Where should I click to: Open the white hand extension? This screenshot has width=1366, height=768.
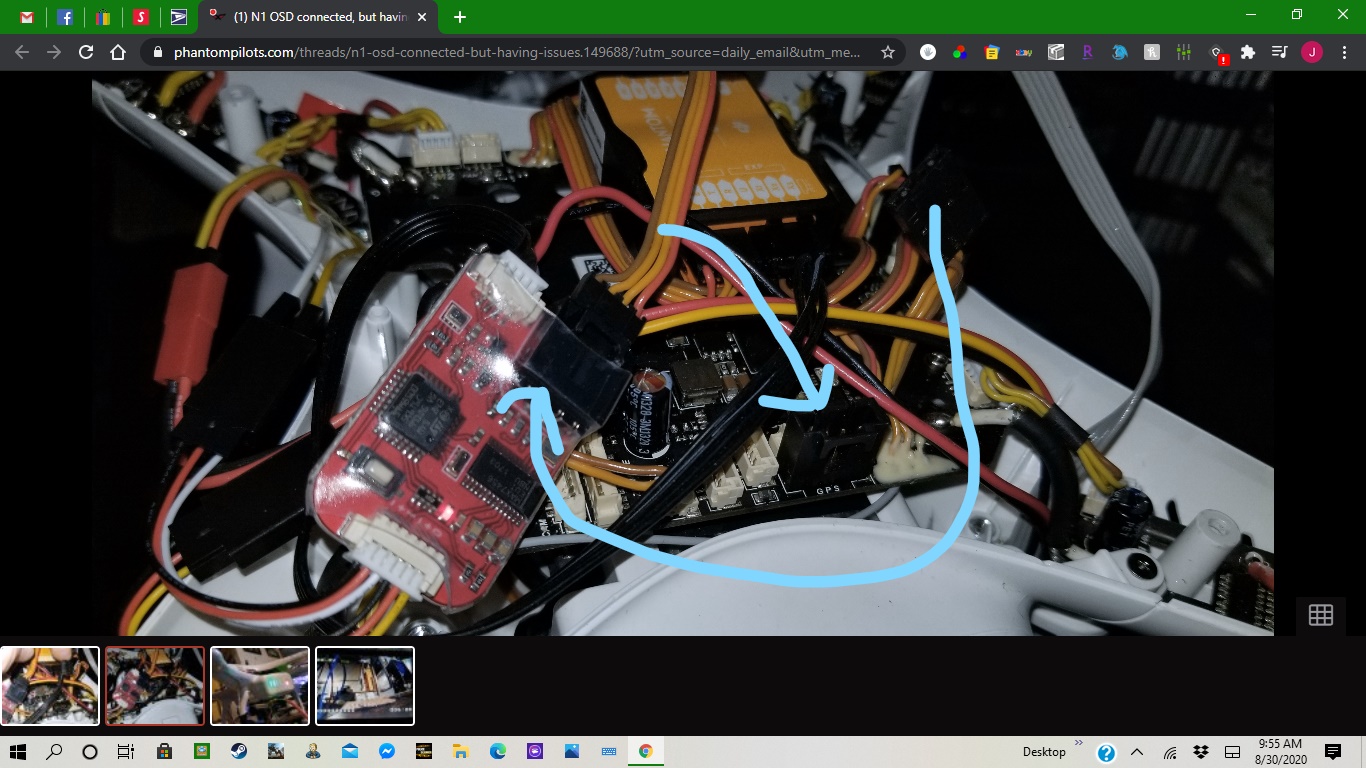coord(928,52)
